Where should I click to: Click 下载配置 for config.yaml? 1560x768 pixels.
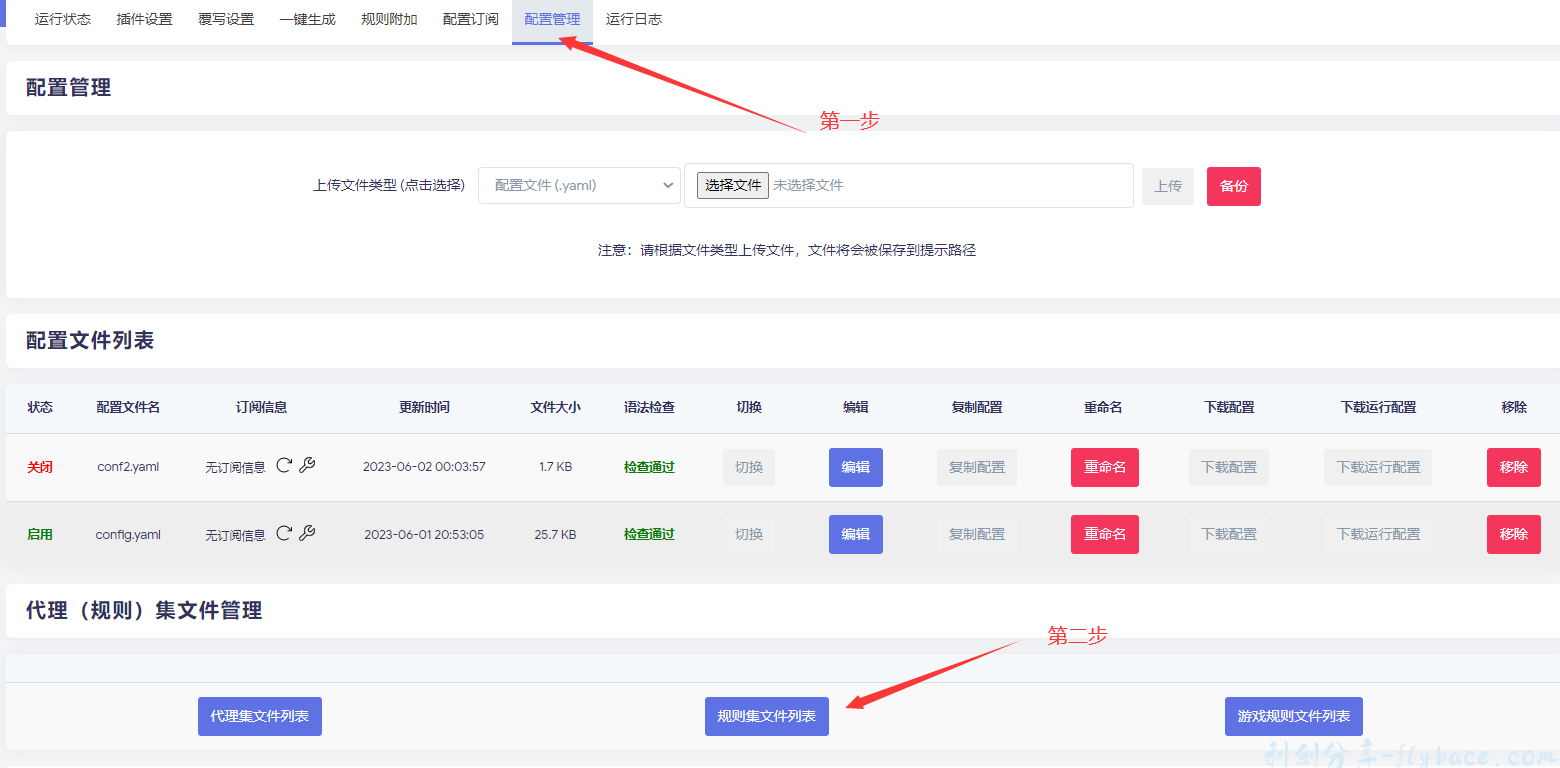tap(1228, 534)
